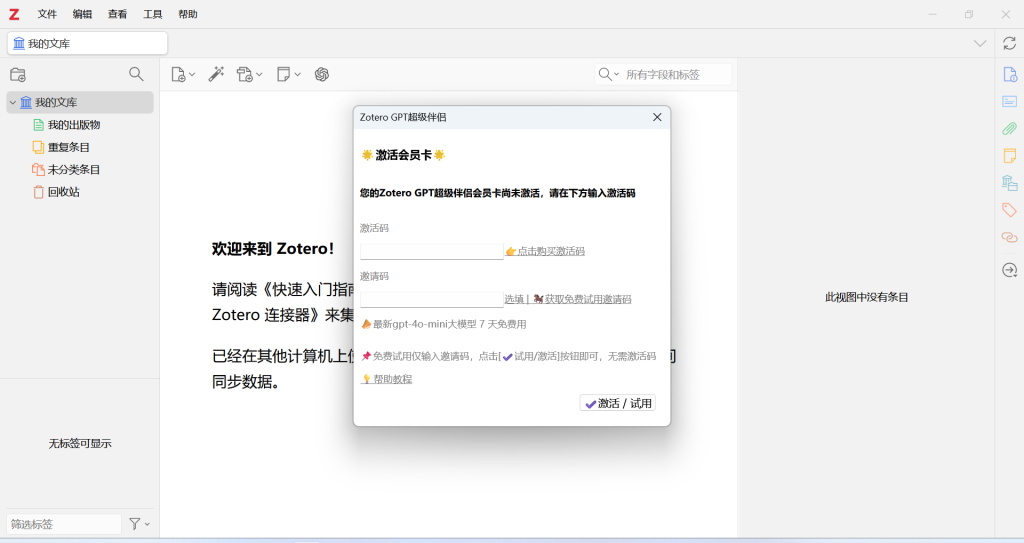The image size is (1024, 543).
Task: Open the 工具 menu
Action: (x=153, y=14)
